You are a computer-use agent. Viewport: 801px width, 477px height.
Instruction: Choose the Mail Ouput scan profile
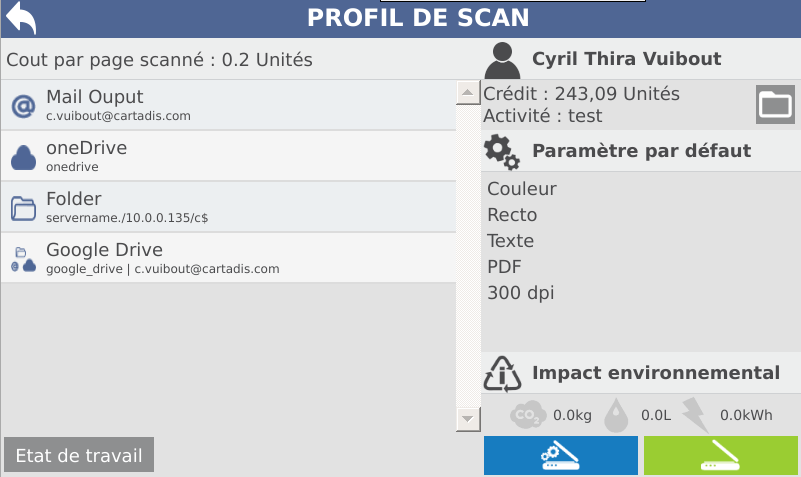click(x=228, y=105)
